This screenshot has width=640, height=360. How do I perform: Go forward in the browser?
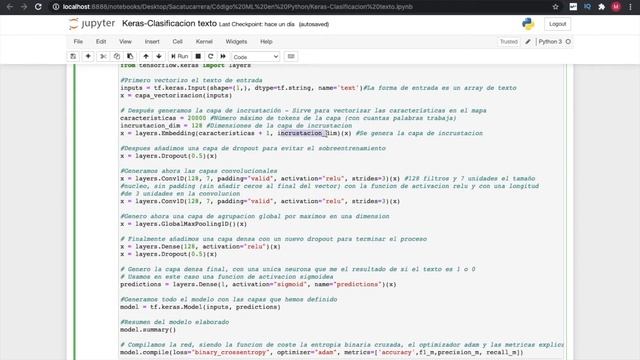[x=24, y=7]
